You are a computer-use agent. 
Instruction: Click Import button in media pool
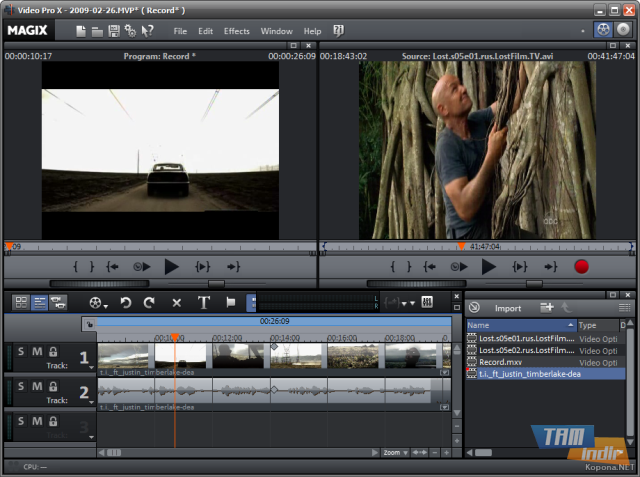pos(508,308)
